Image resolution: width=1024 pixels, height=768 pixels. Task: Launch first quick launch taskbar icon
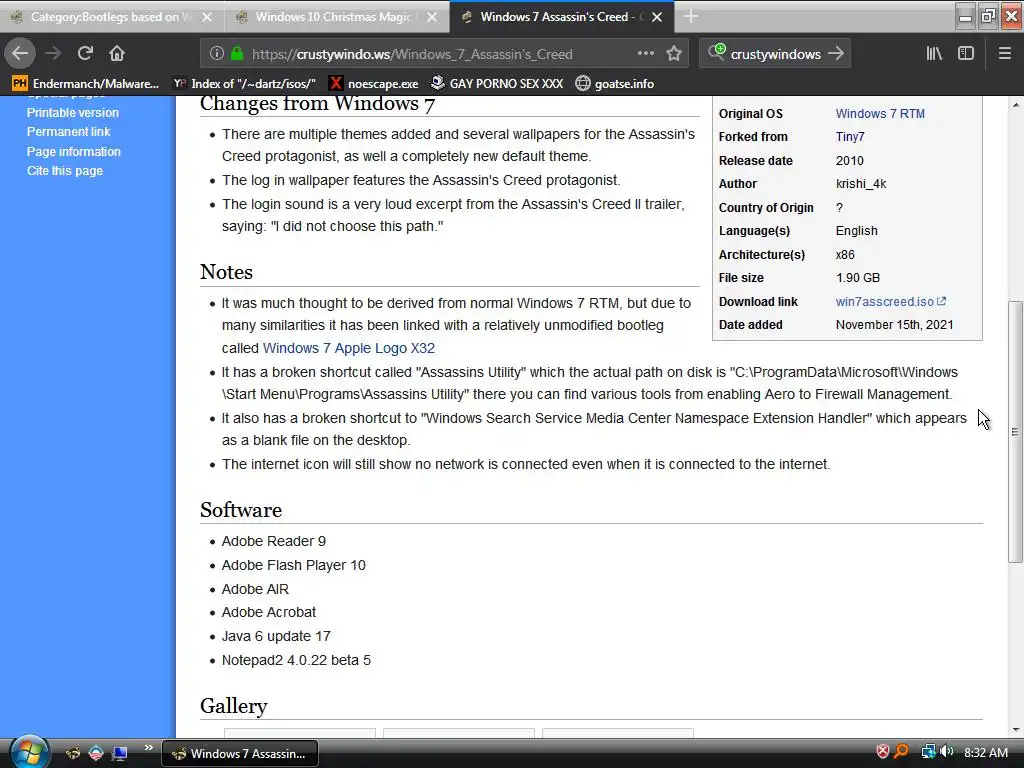(73, 754)
